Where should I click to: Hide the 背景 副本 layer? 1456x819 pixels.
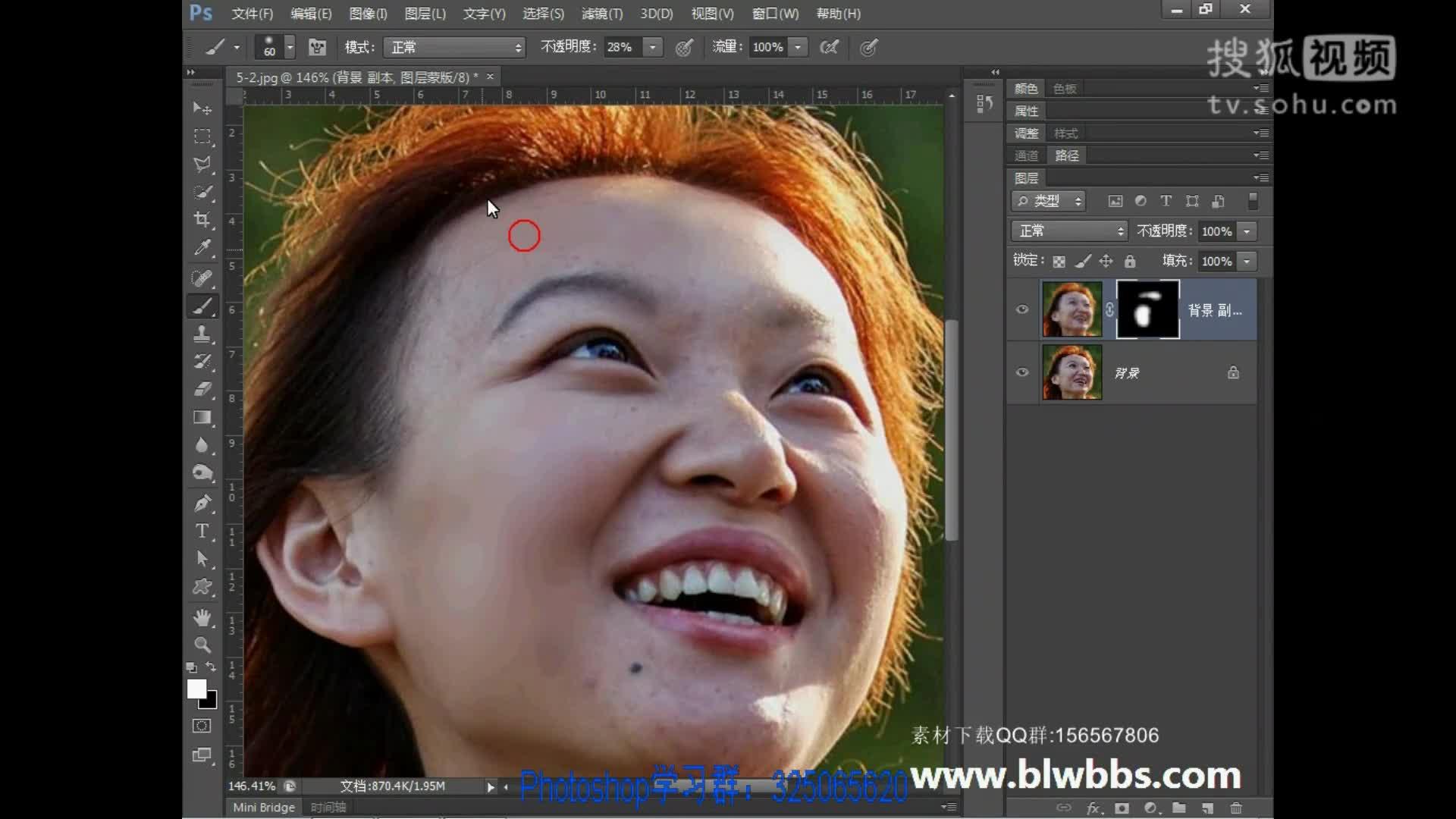pyautogui.click(x=1022, y=309)
